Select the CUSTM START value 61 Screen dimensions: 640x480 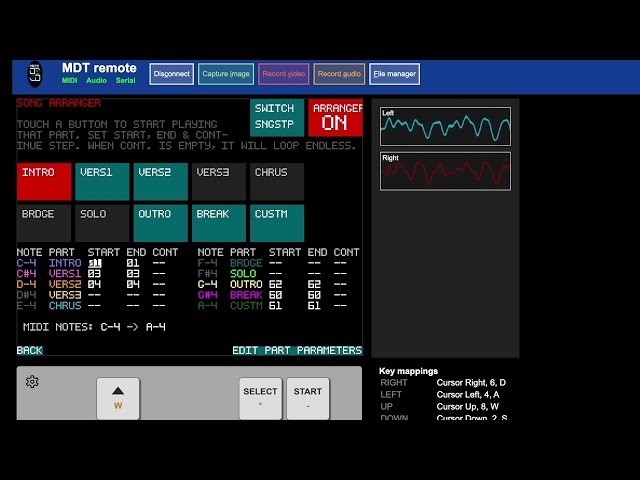276,306
